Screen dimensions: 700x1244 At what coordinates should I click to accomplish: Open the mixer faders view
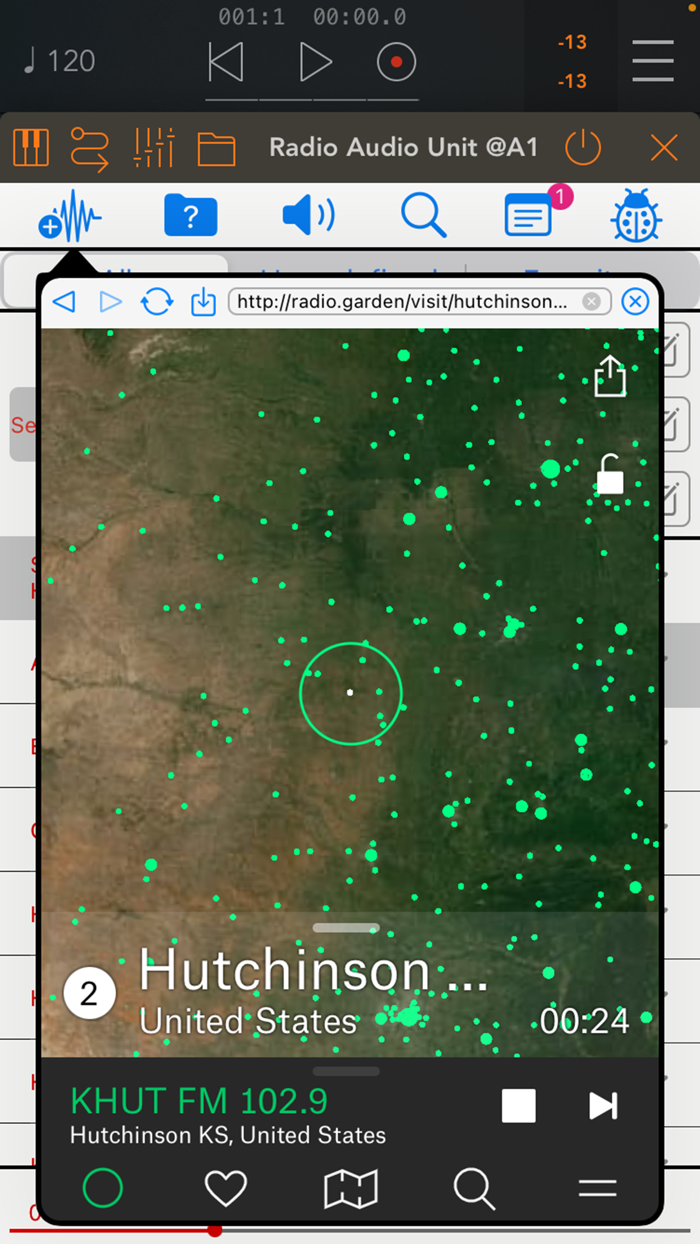[154, 148]
